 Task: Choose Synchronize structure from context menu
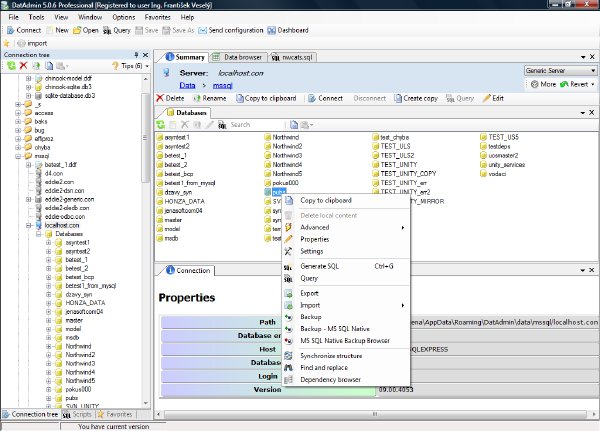[x=346, y=356]
